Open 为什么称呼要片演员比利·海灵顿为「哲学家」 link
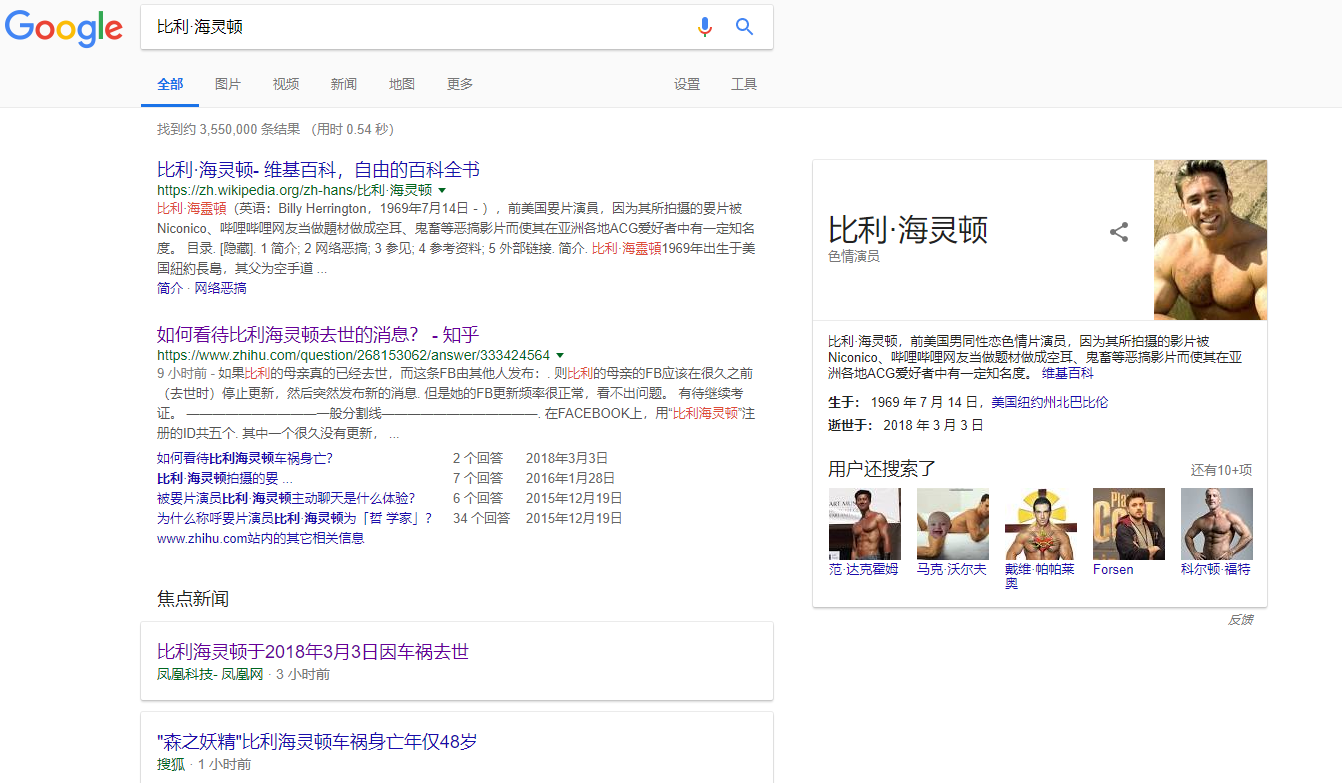Viewport: 1342px width, 783px height. pyautogui.click(x=295, y=518)
